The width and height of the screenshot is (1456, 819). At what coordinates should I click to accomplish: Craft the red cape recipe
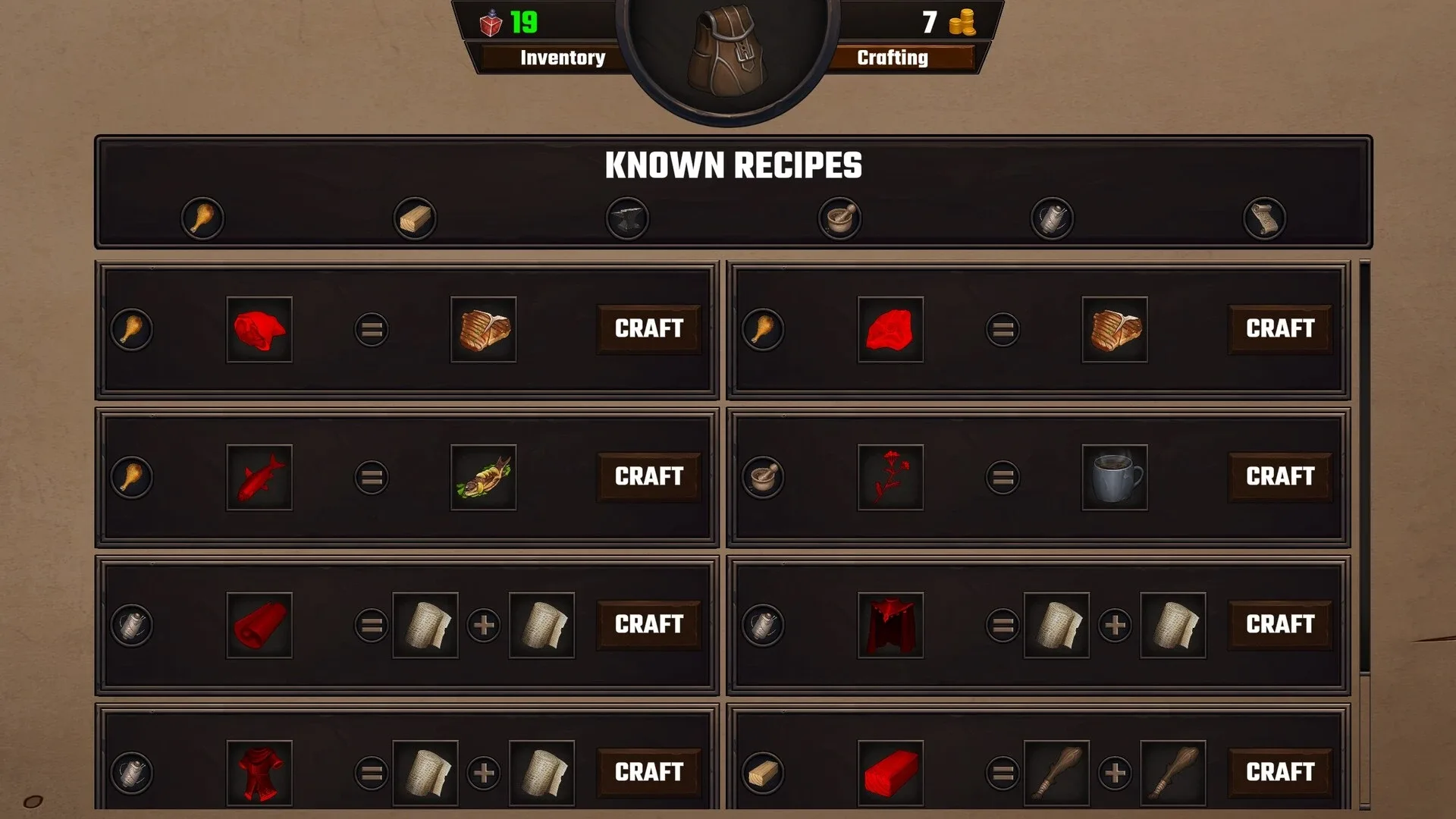1280,624
